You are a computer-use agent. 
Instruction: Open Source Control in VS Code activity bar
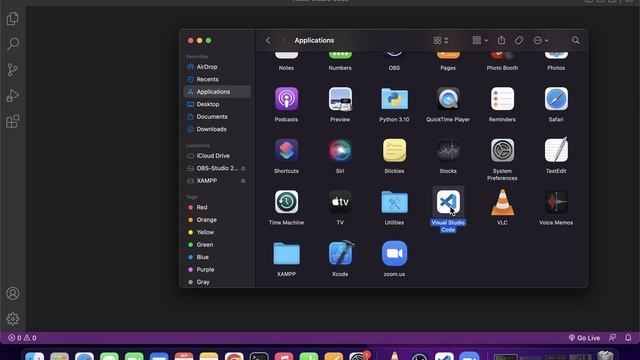(x=13, y=69)
